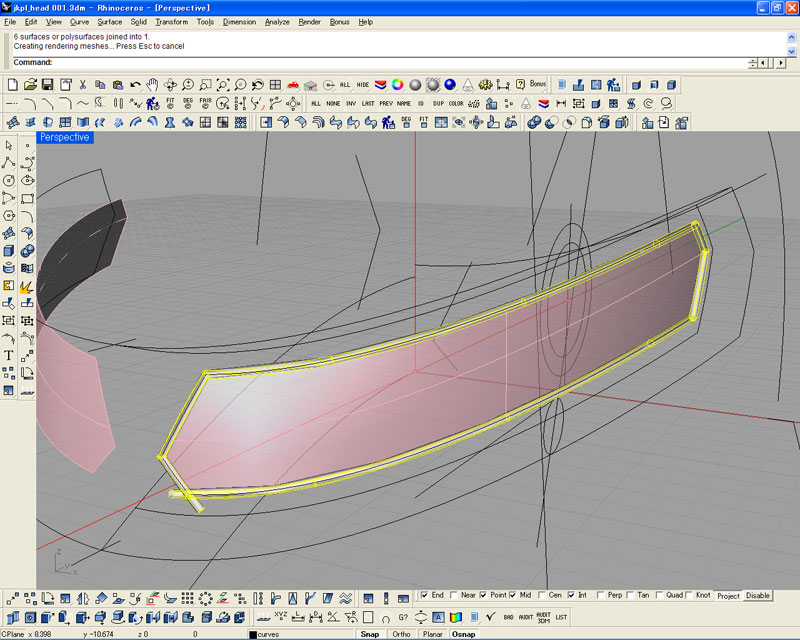This screenshot has height=640, width=800.
Task: Click the Cut scissors icon
Action: point(83,85)
